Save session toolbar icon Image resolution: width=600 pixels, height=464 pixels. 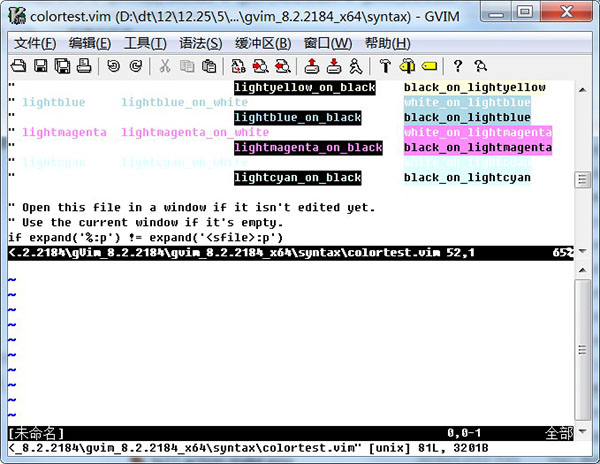334,66
